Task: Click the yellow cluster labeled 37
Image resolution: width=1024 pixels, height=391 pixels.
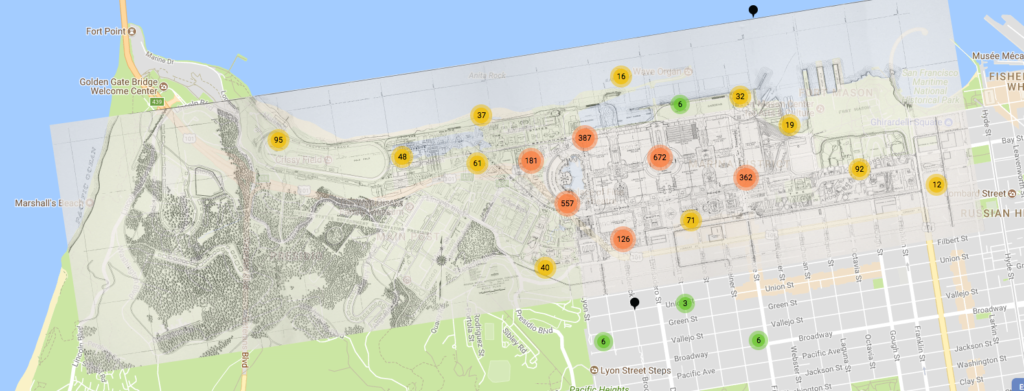Action: point(481,116)
